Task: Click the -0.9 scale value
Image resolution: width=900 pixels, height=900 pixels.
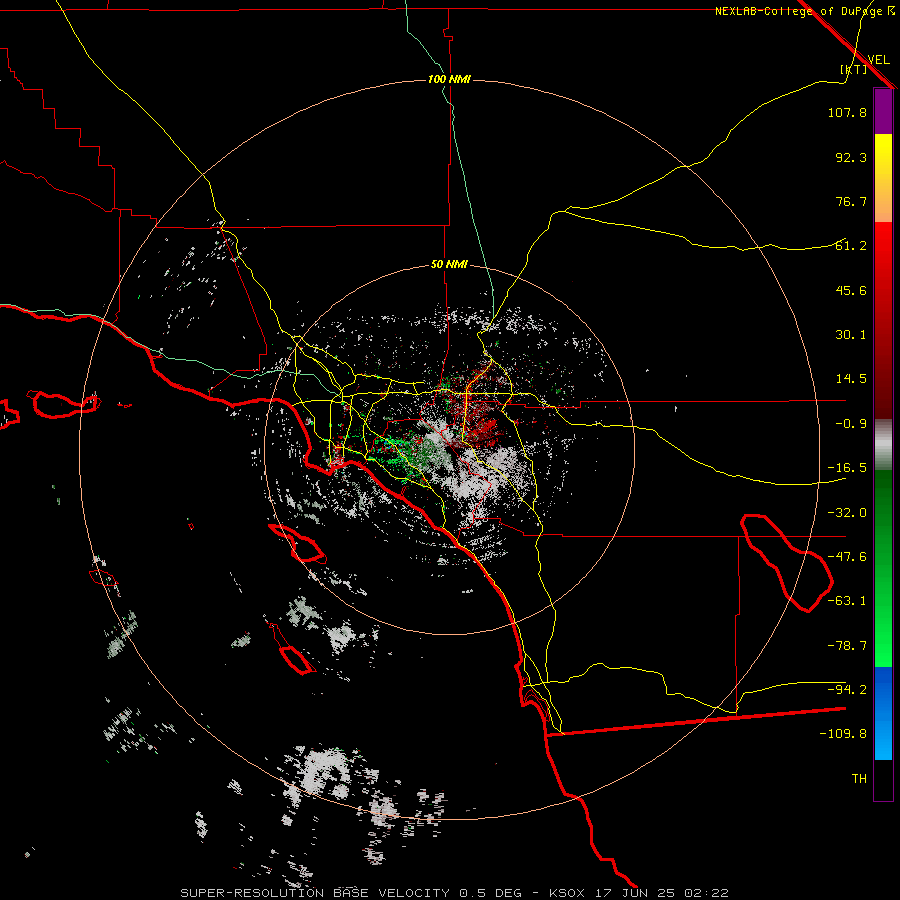Action: [x=851, y=424]
